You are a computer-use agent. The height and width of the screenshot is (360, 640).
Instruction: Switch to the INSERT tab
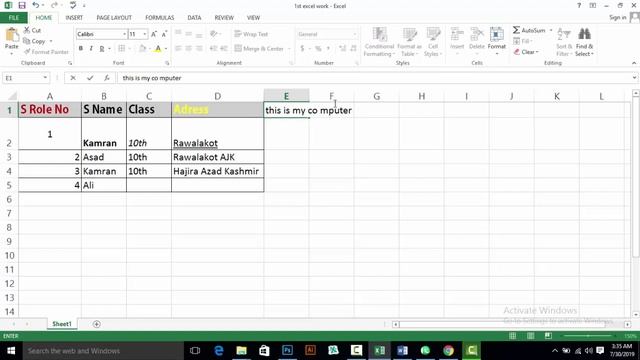coord(74,18)
